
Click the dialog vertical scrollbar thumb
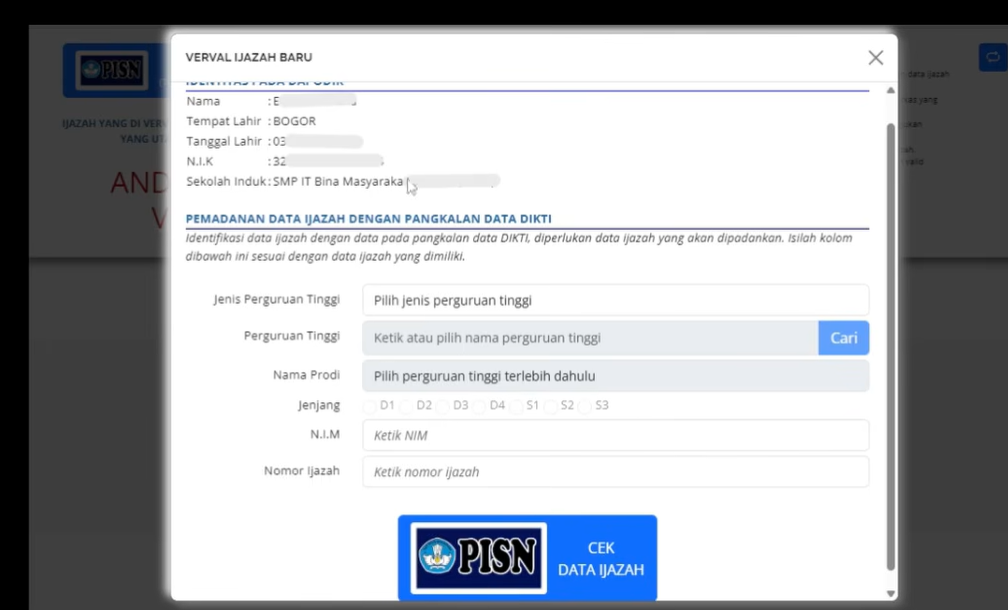click(890, 347)
